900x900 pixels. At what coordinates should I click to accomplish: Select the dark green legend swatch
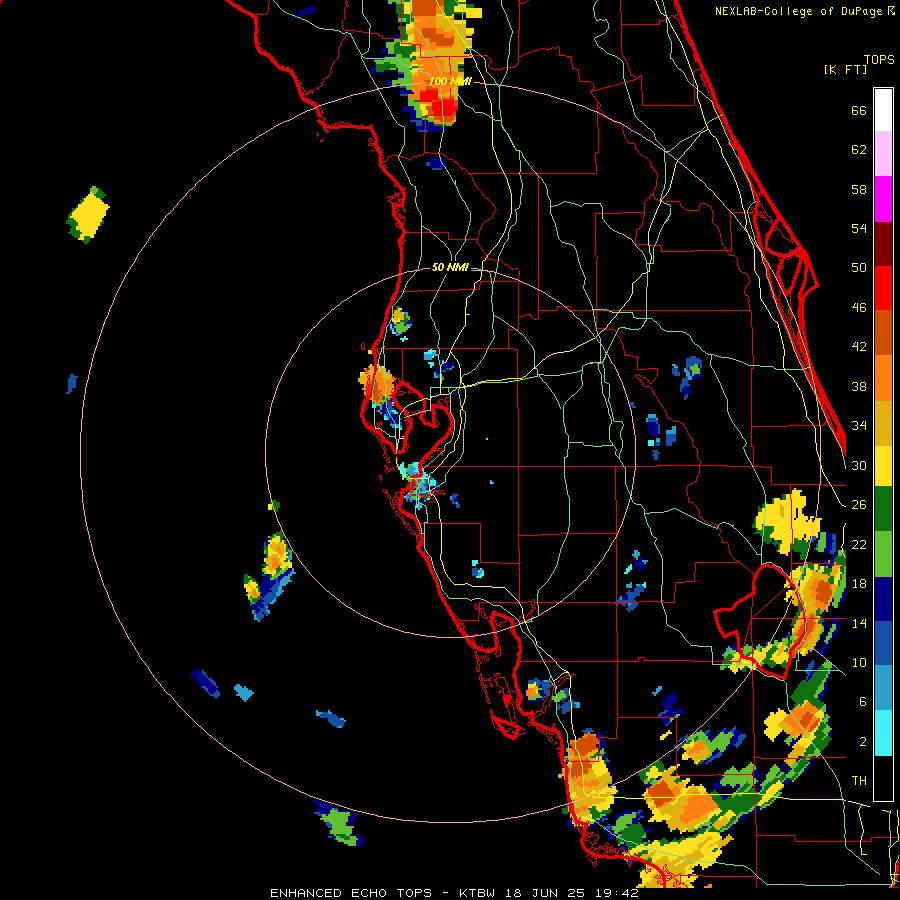coord(883,509)
